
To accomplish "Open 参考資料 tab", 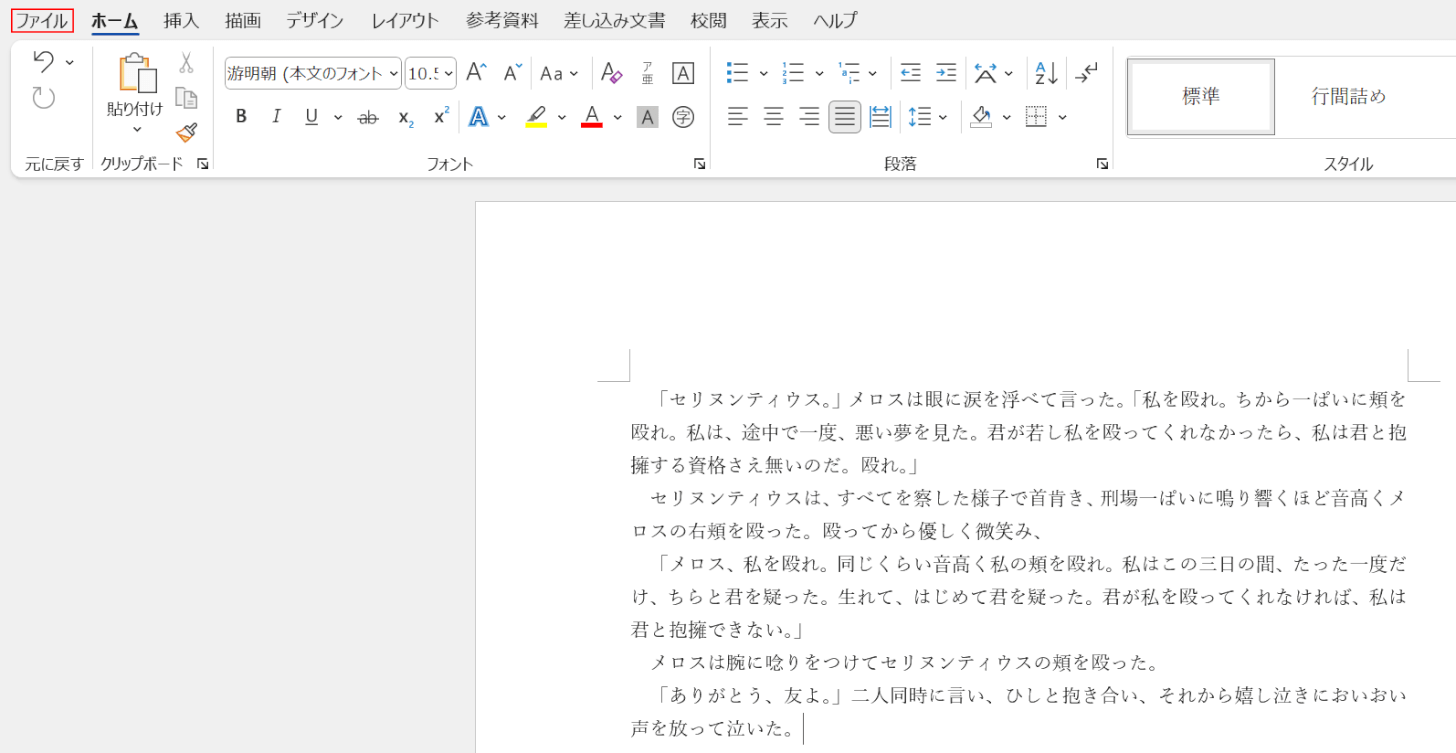I will click(502, 20).
